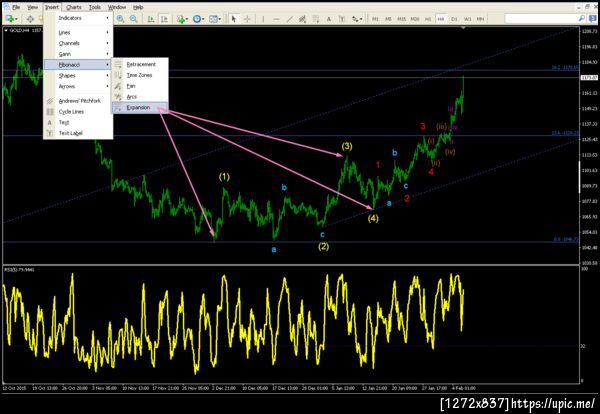
Task: Click the toolbar search input field
Action: [541, 18]
